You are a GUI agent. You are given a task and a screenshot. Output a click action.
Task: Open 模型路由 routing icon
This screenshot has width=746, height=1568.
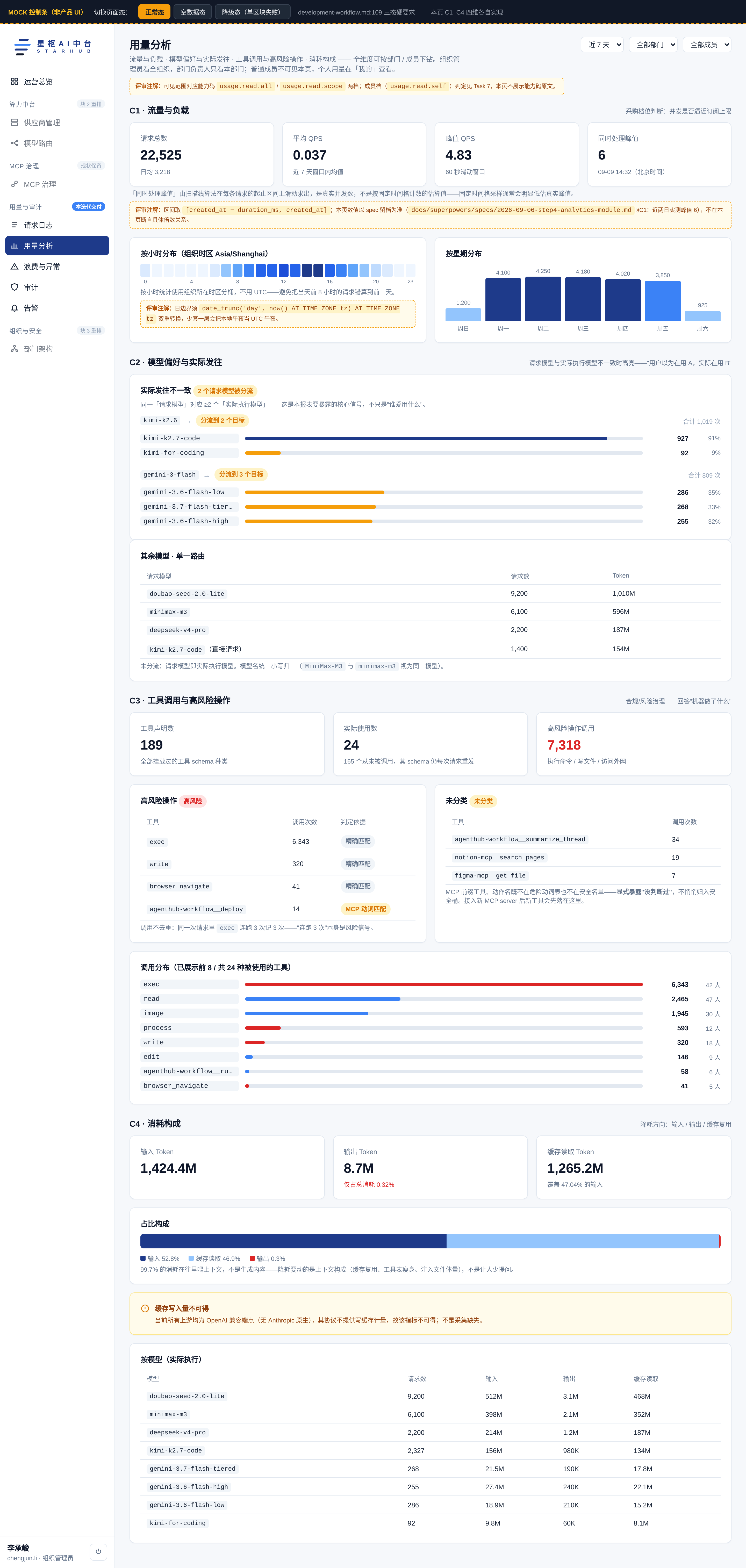pyautogui.click(x=15, y=143)
